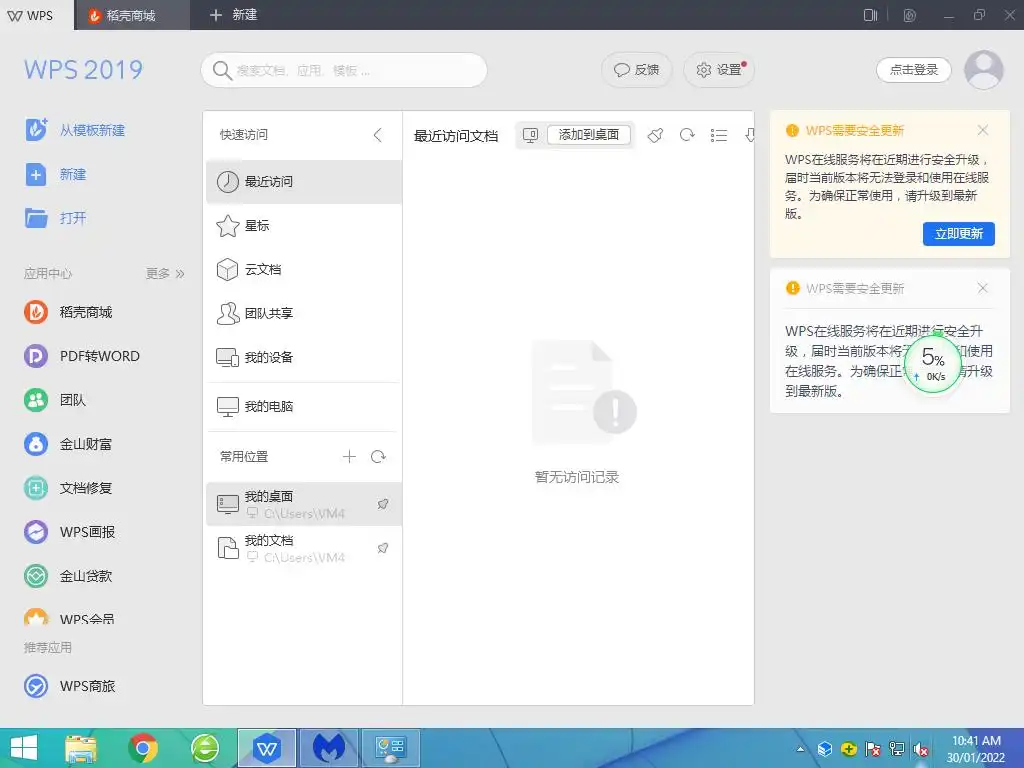The image size is (1024, 768).
Task: Click the 点击登录 button
Action: coord(914,70)
